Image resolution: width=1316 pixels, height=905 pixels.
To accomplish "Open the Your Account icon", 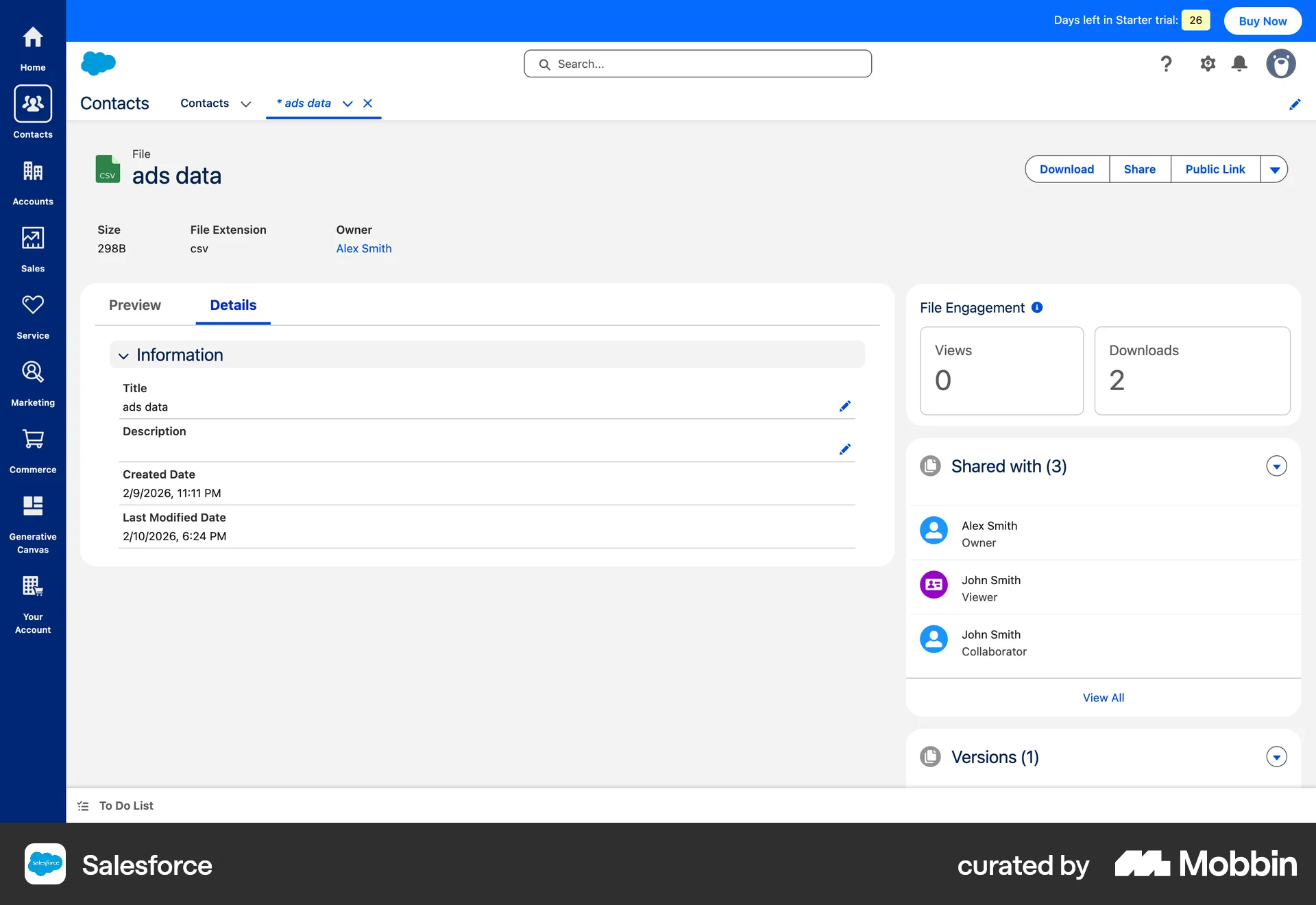I will pos(32,586).
